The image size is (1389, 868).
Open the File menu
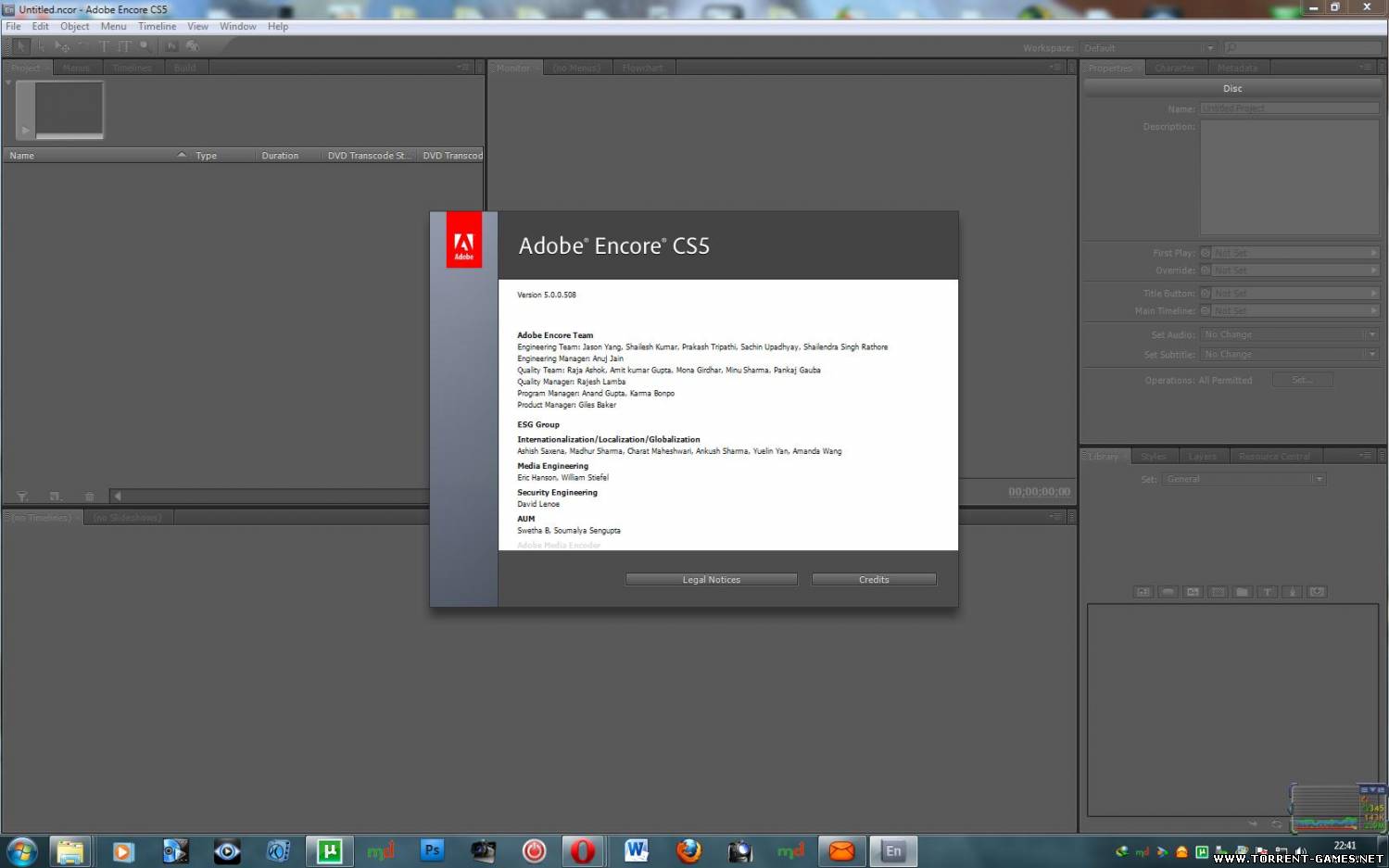(x=13, y=26)
